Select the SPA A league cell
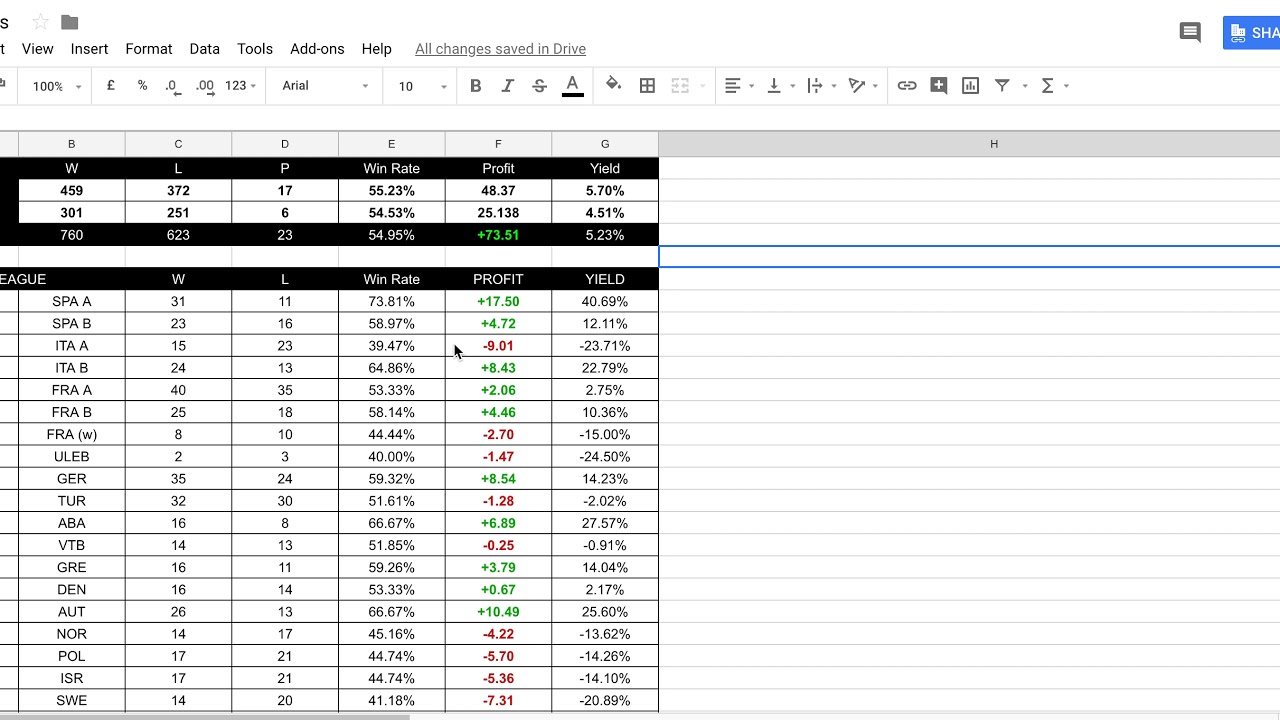The width and height of the screenshot is (1280, 720). click(71, 301)
